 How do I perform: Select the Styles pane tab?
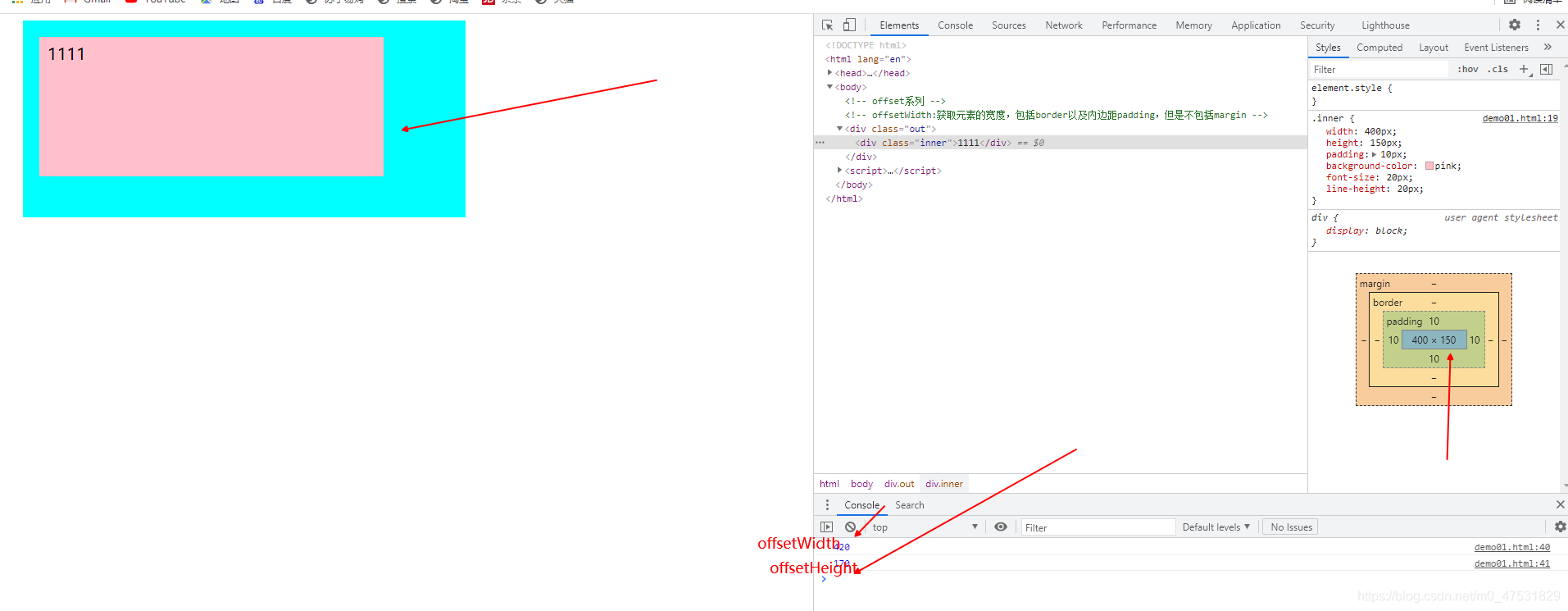(1329, 48)
